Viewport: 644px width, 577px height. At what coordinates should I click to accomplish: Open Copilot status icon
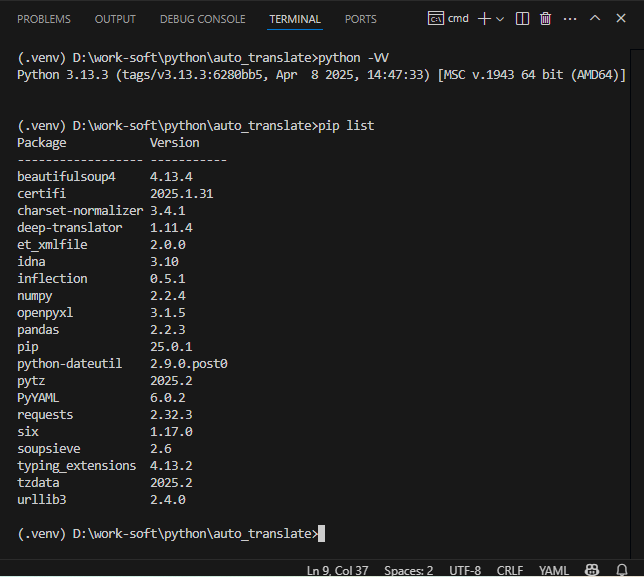[592, 570]
